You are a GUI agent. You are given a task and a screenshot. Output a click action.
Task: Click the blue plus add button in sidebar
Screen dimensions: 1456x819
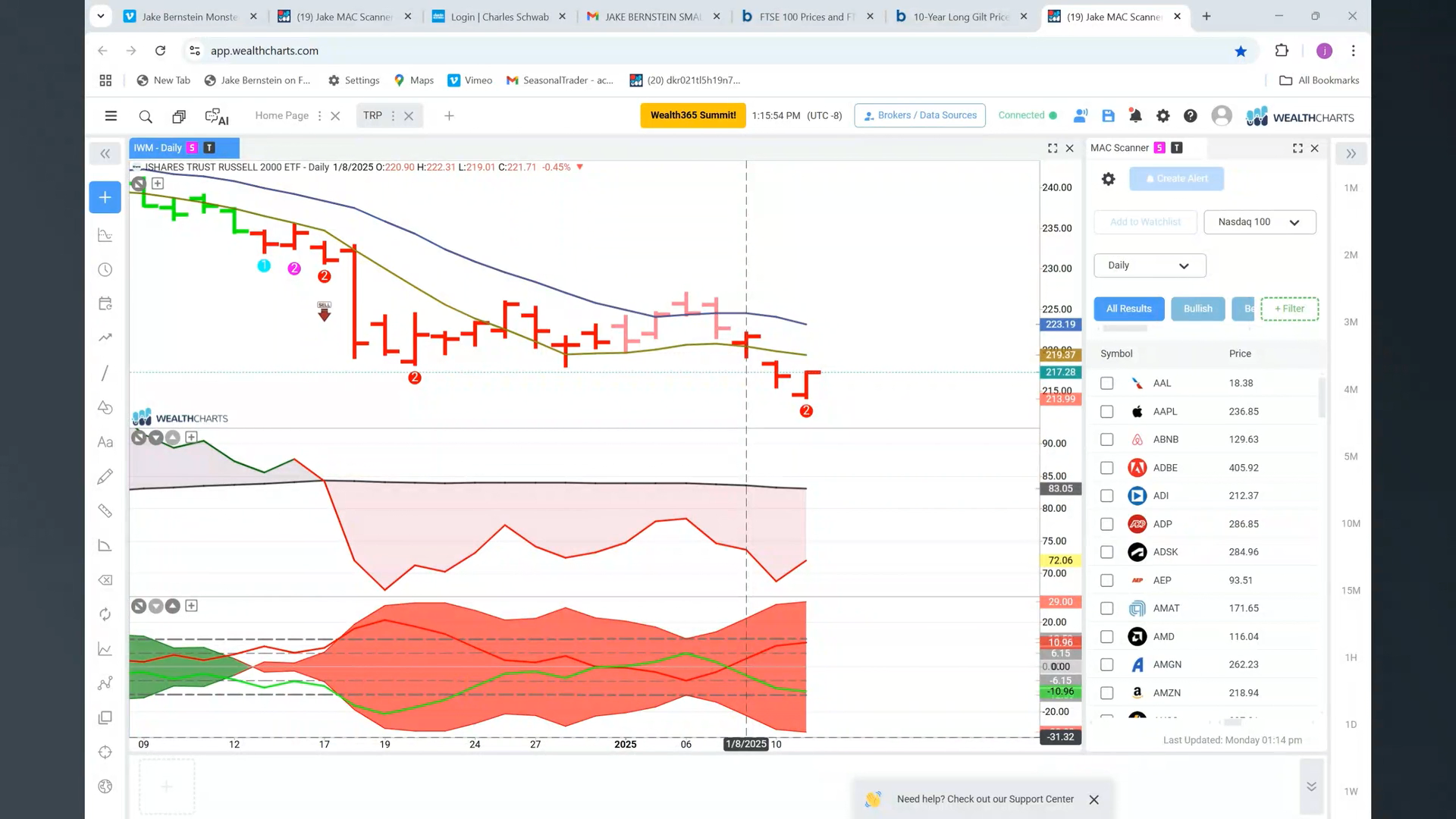pos(105,197)
